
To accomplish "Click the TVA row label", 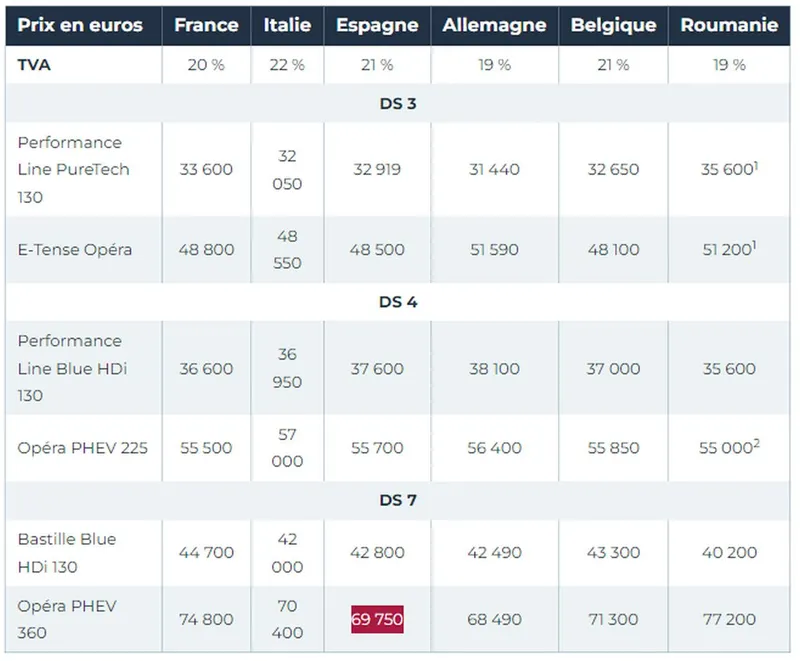I will [34, 65].
